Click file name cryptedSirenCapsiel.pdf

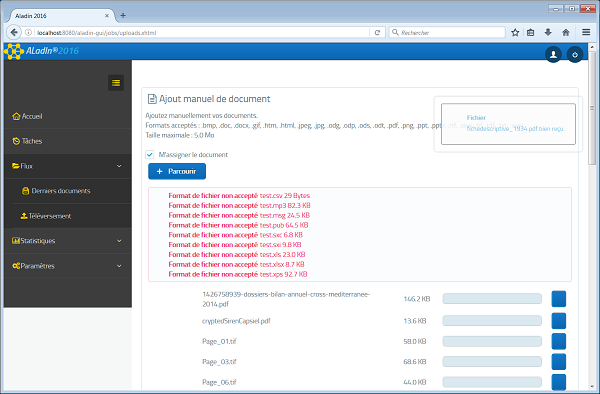click(x=236, y=321)
